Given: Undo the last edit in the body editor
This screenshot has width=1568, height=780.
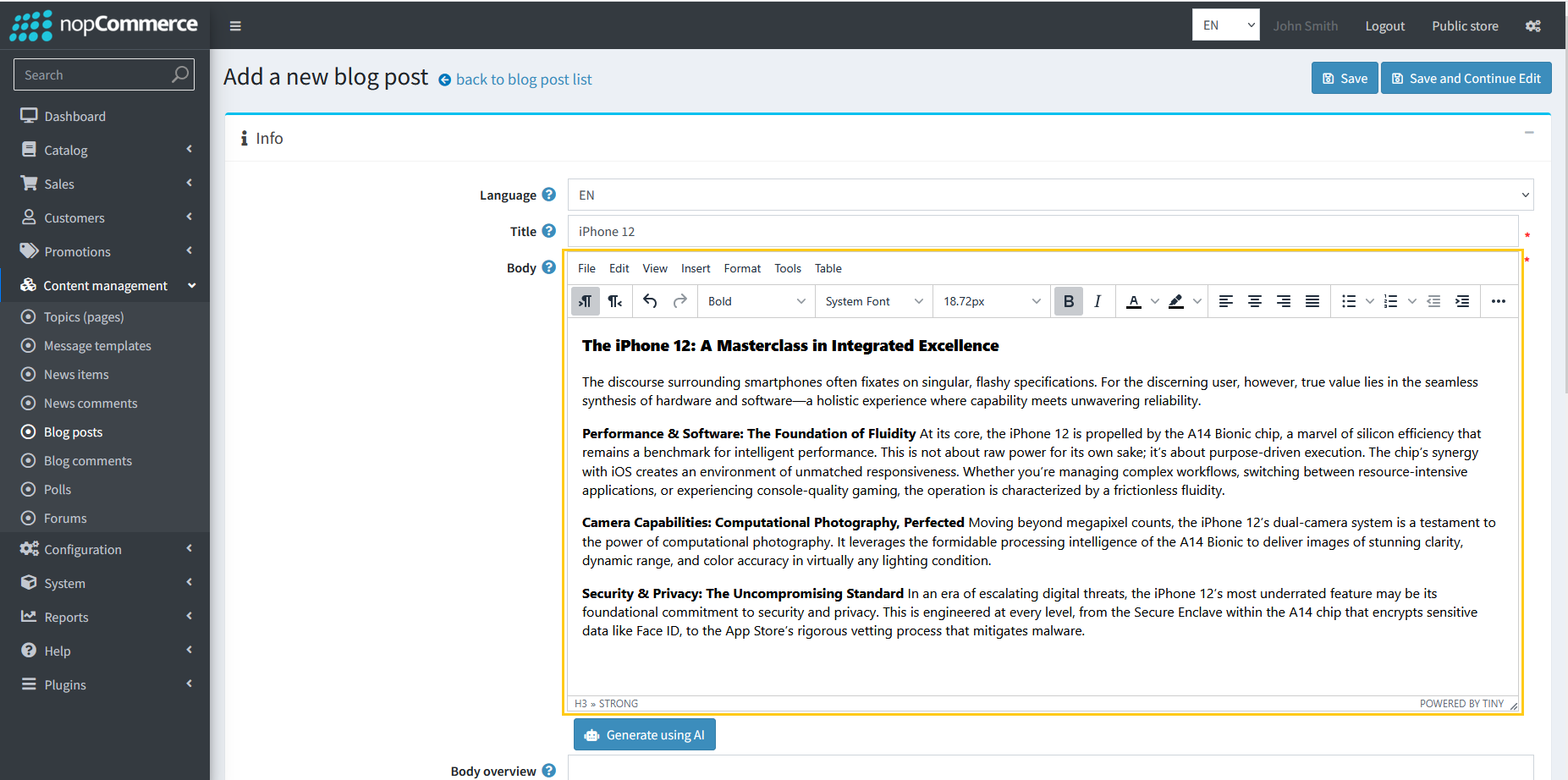Looking at the screenshot, I should (651, 300).
